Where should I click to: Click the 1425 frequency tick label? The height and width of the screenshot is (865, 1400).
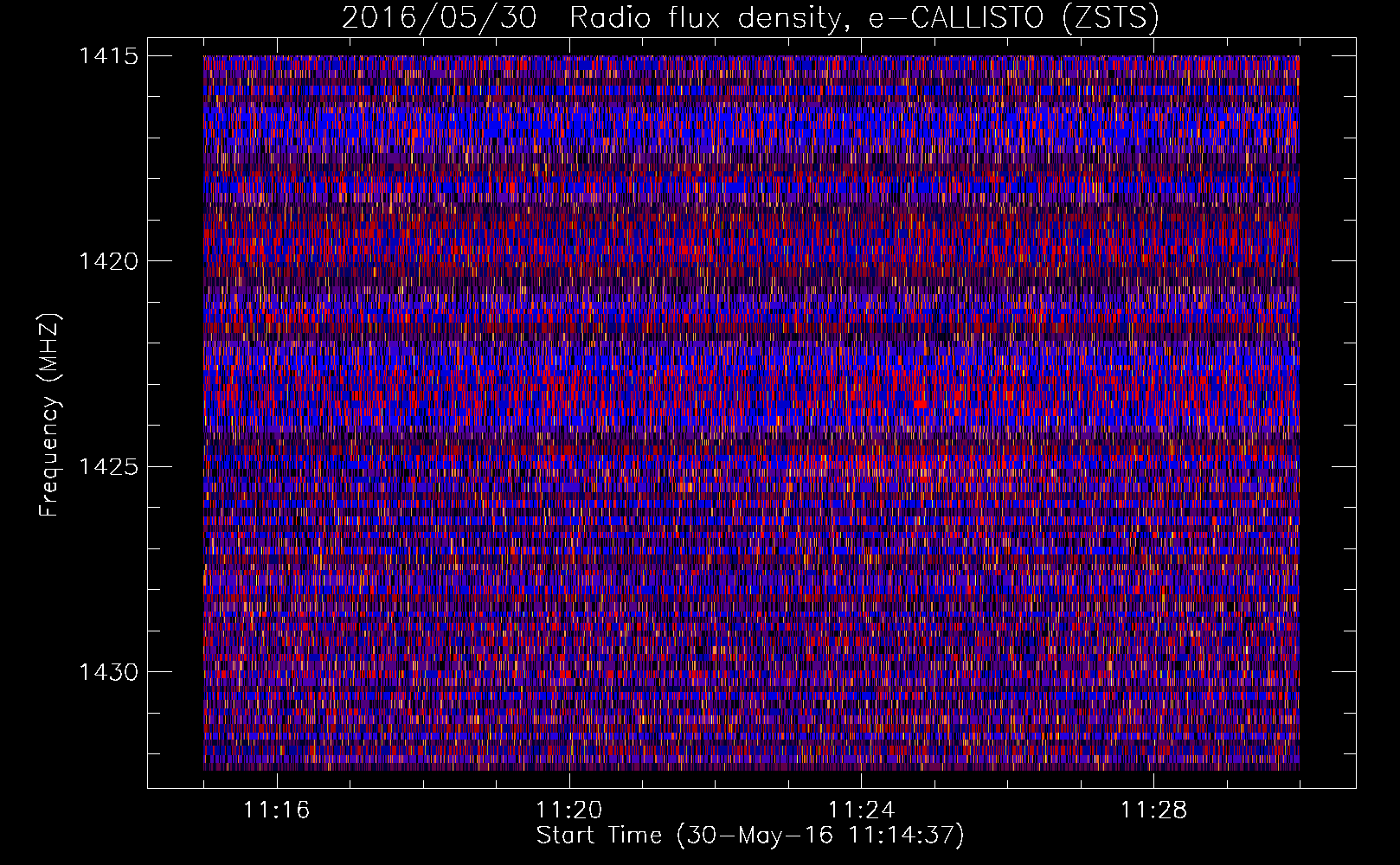point(108,467)
